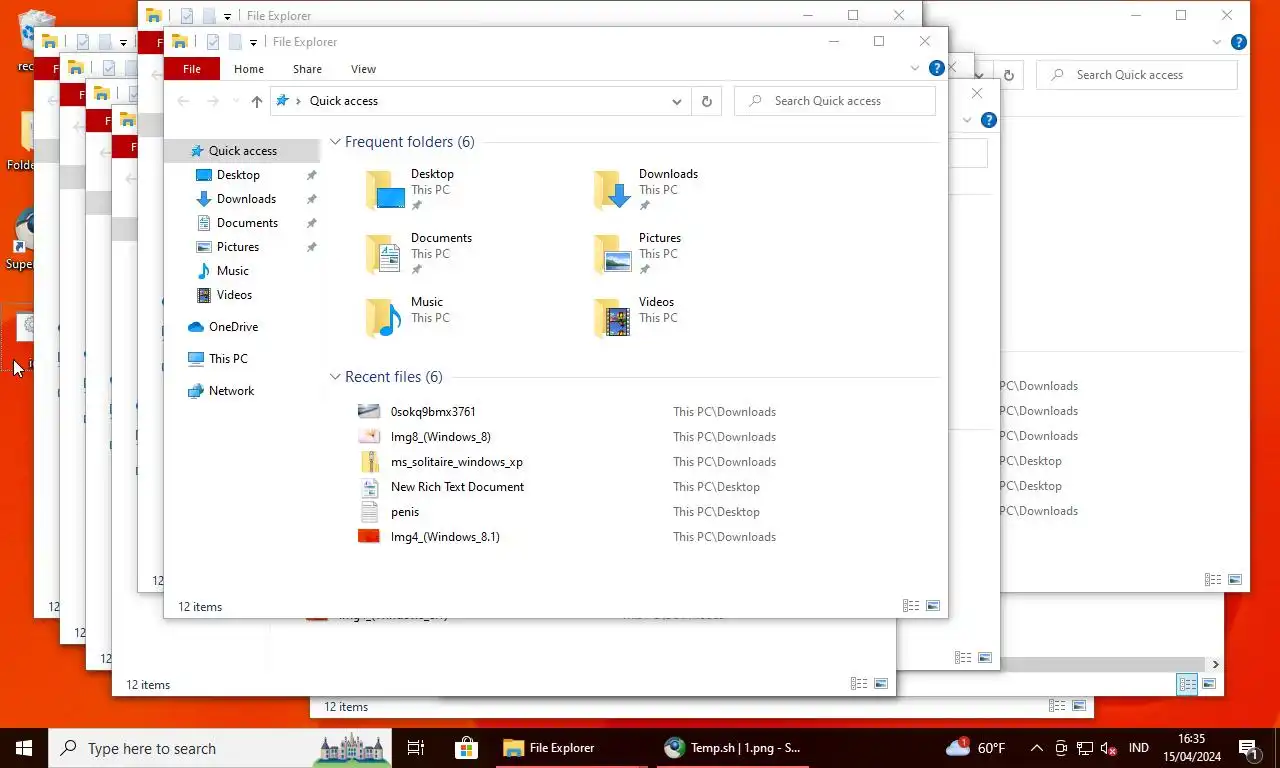Viewport: 1280px width, 768px height.
Task: Open the notification center icon
Action: coord(1248,748)
